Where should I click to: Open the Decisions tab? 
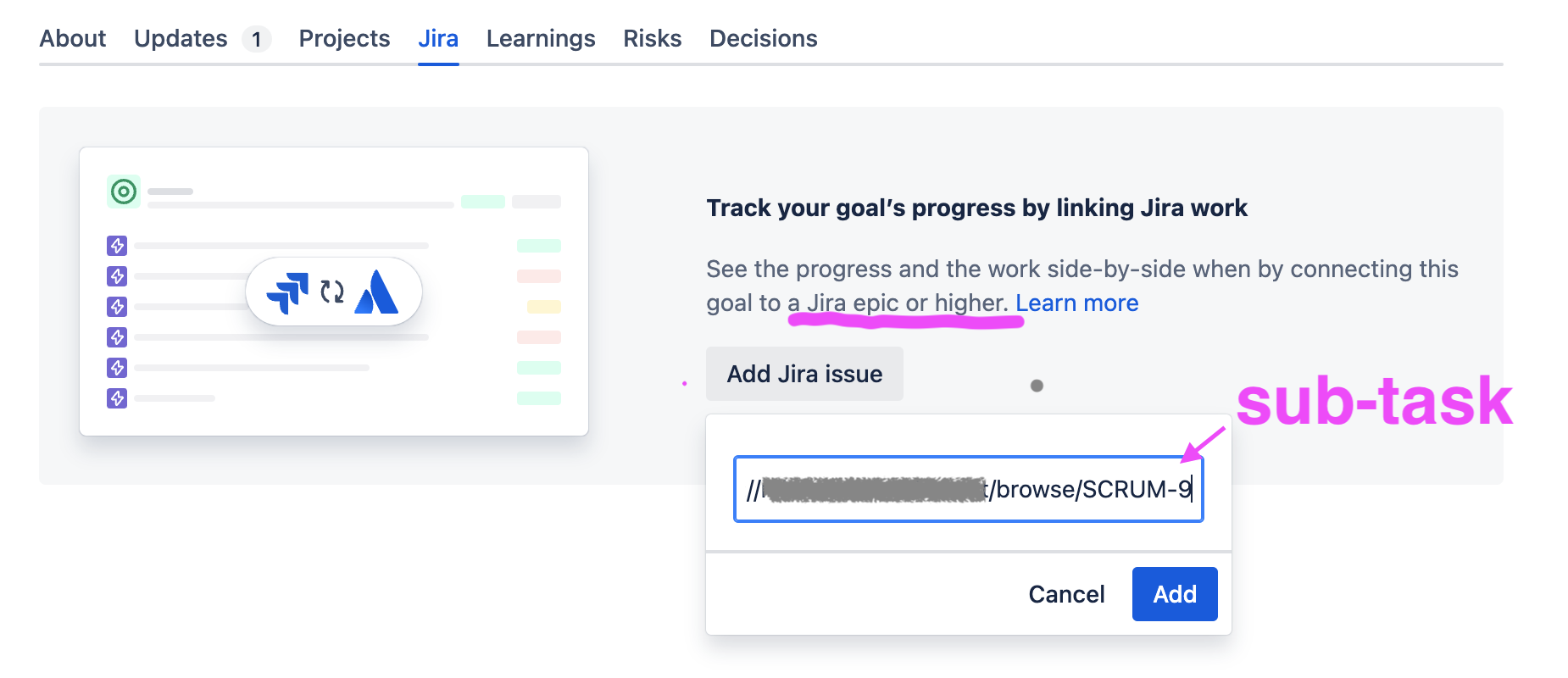coord(762,38)
